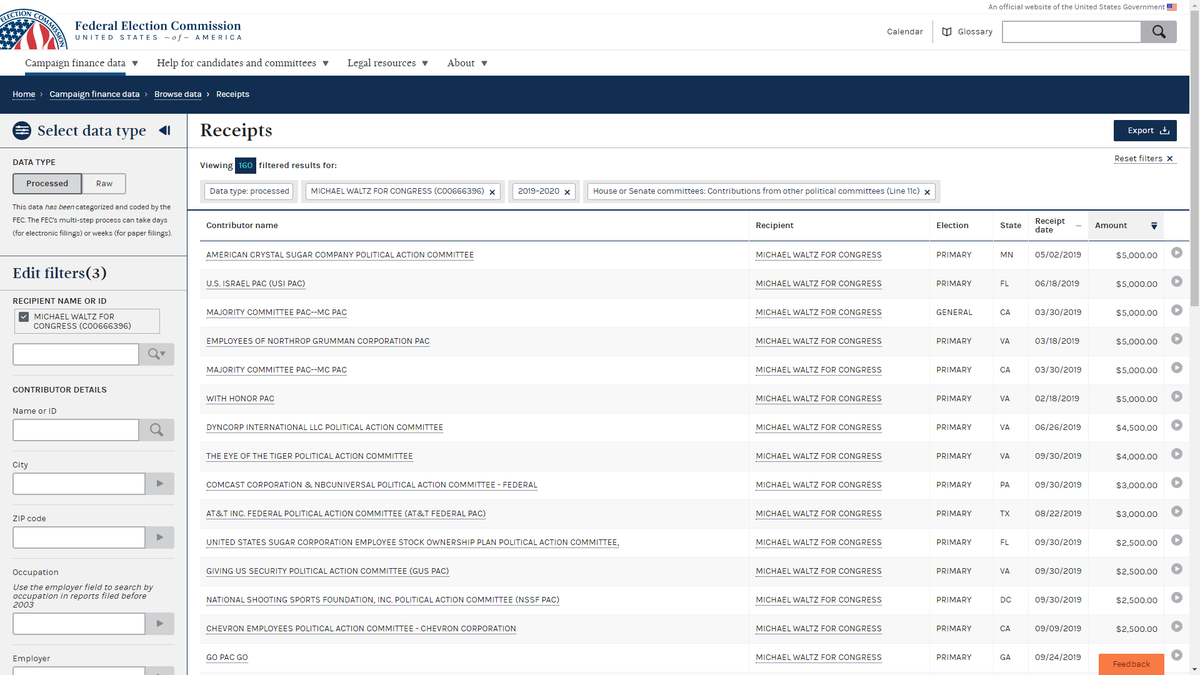Sort by Amount column header
1200x675 pixels.
point(1126,226)
